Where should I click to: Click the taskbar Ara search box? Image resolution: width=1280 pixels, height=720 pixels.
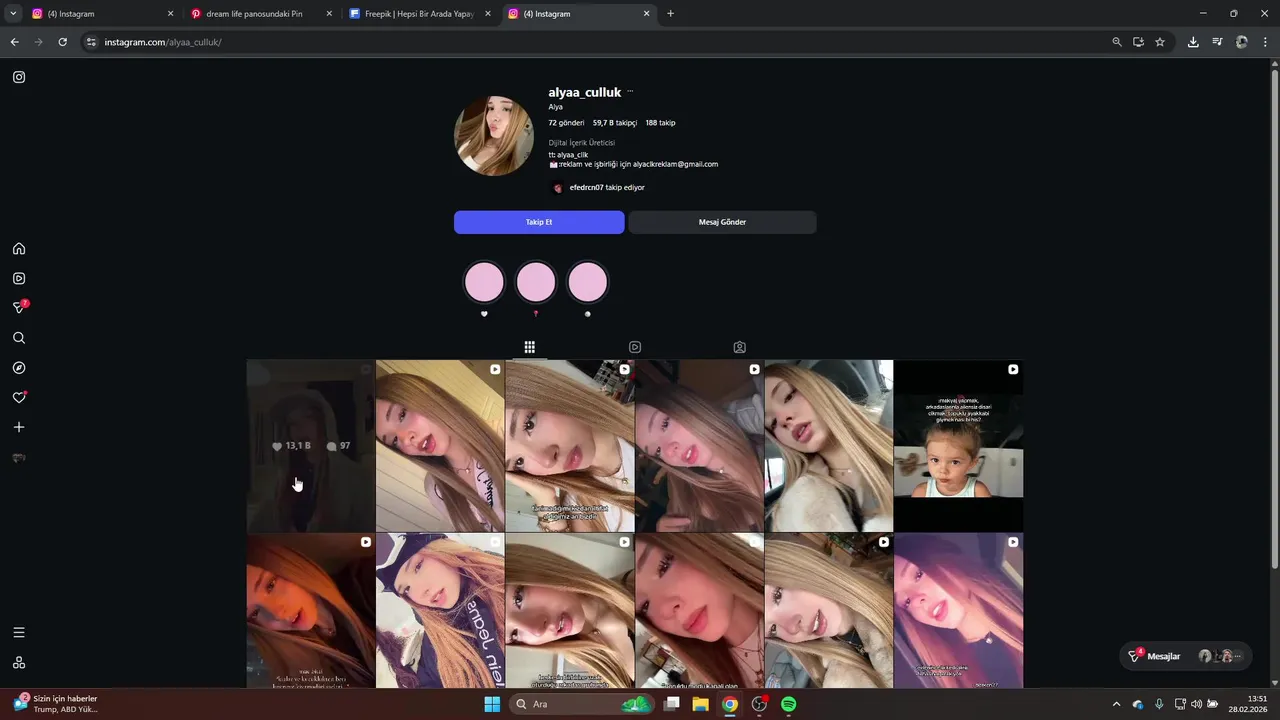(583, 704)
